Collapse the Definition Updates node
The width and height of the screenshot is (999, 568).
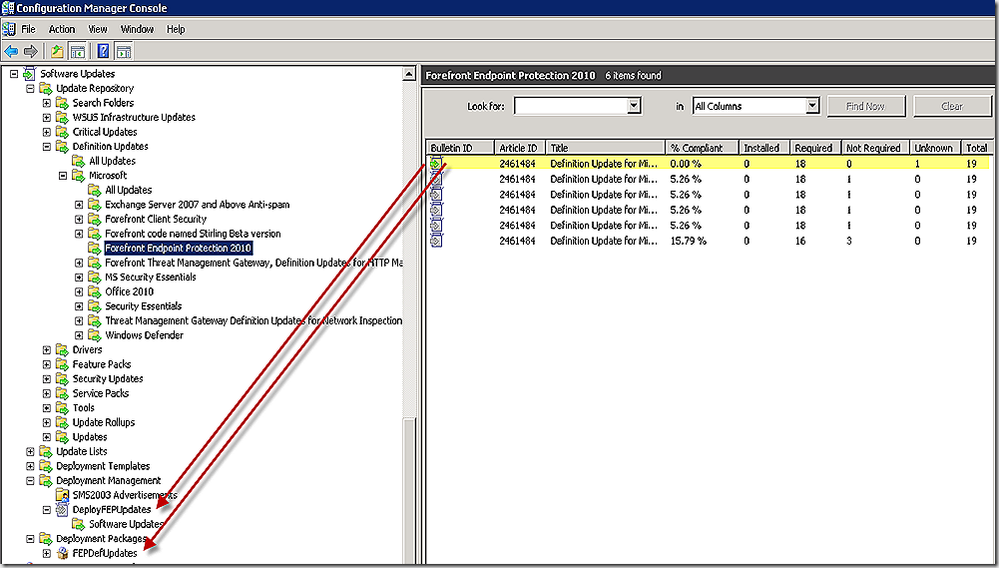(x=47, y=146)
